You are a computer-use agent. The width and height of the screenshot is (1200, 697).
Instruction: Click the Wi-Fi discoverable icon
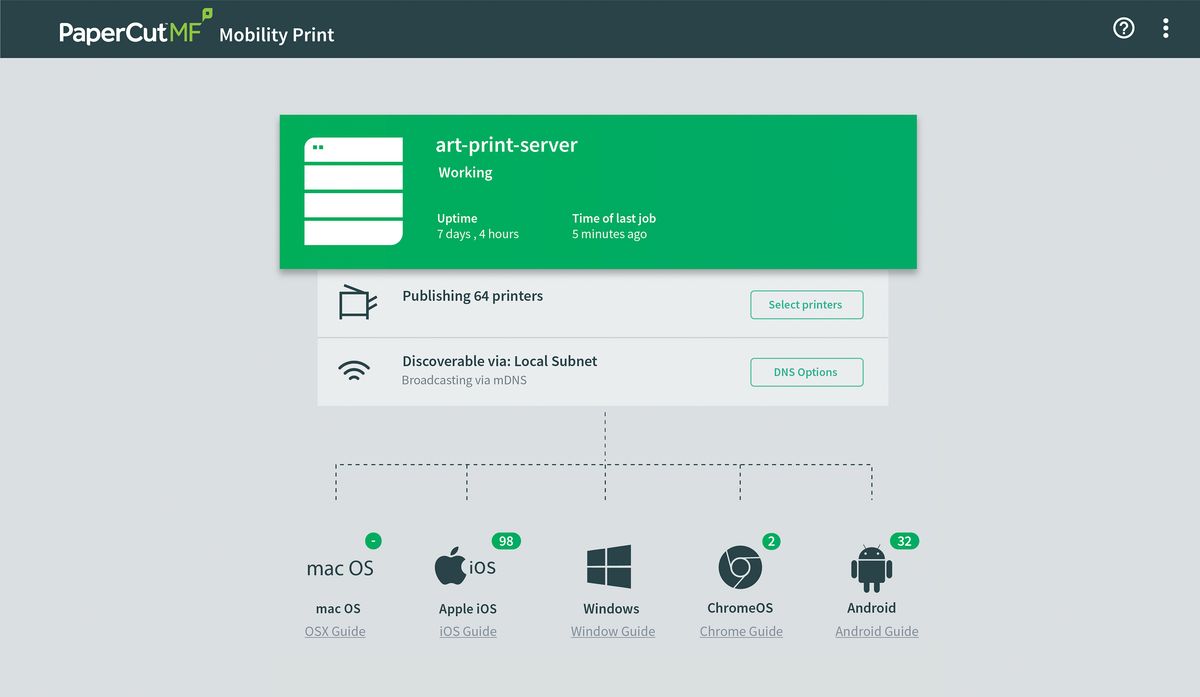[353, 371]
